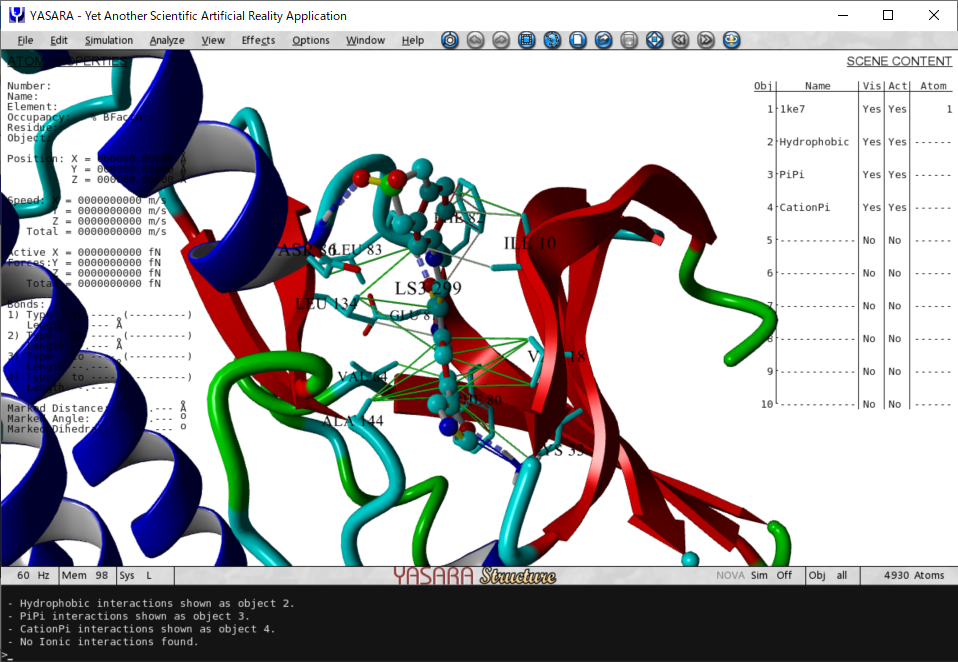Select the redo forward-arrow toolbar icon

(500, 40)
